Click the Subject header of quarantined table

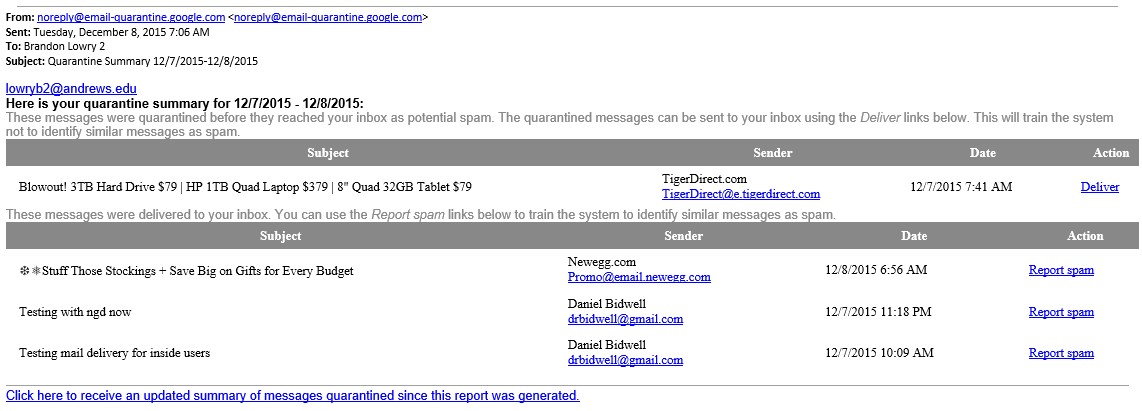tap(328, 153)
